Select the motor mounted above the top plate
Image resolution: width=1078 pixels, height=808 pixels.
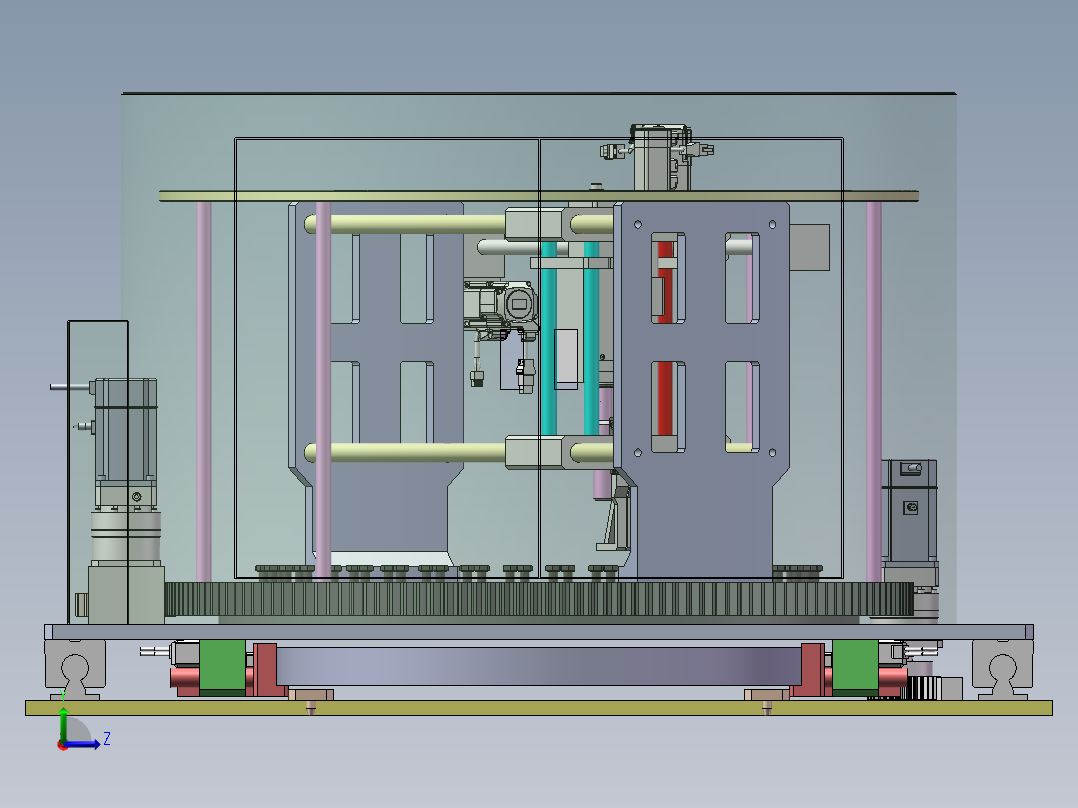point(659,157)
